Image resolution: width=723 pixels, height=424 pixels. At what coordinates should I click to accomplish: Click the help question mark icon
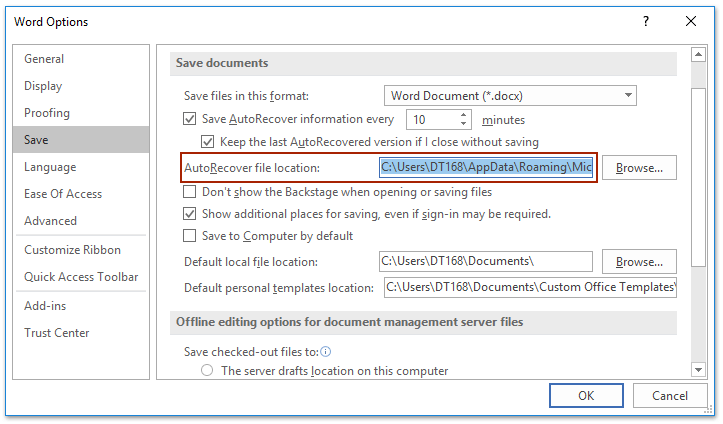(646, 21)
